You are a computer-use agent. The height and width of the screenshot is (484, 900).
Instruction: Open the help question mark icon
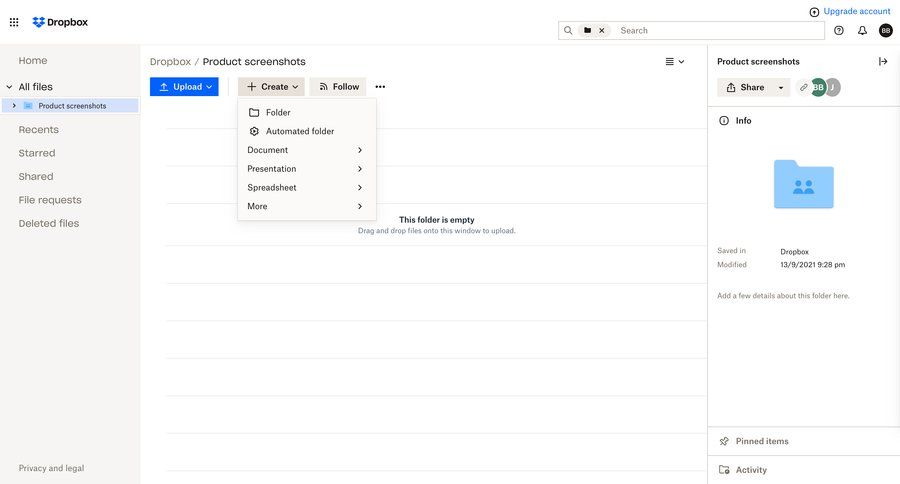839,30
